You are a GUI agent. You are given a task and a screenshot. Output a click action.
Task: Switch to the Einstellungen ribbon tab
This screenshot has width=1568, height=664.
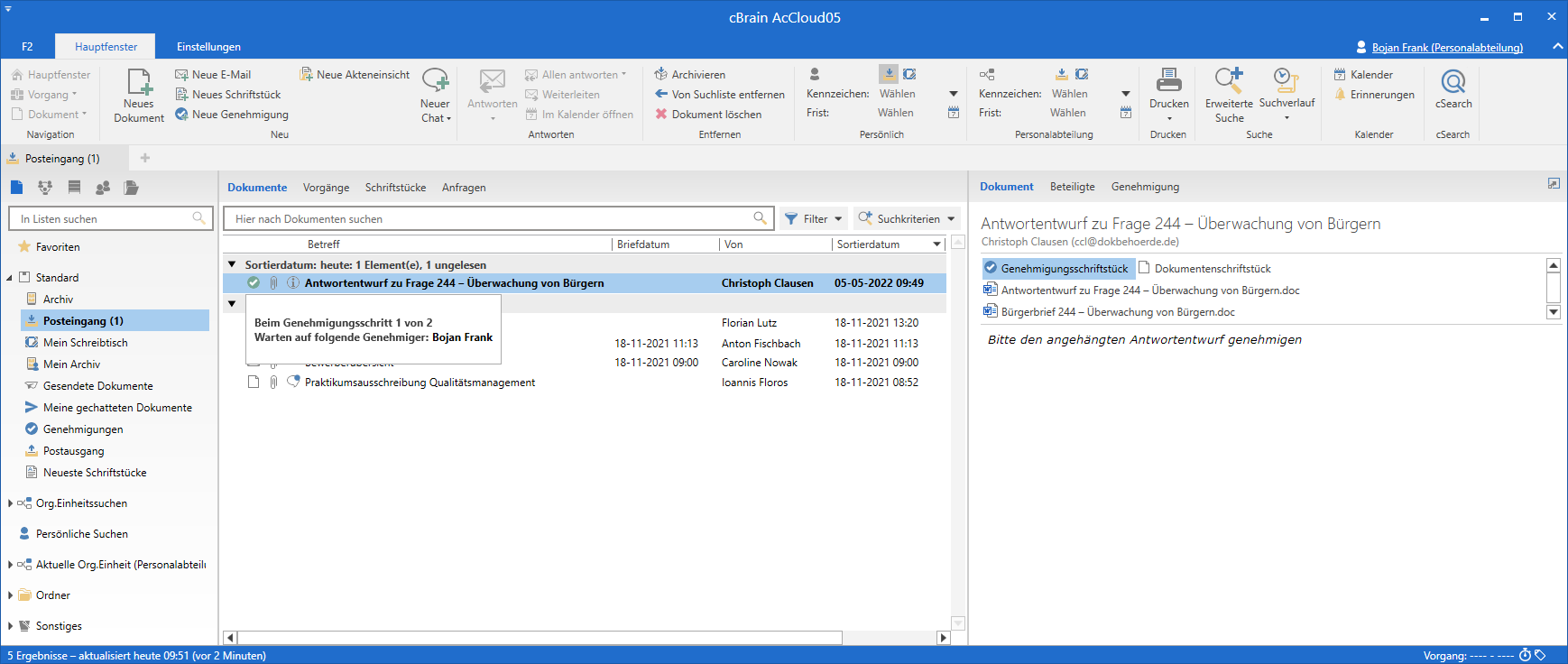(x=208, y=47)
